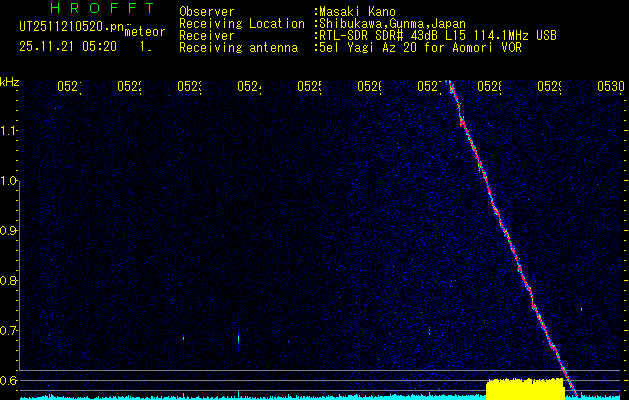Click the 0530 time axis marker
Screen dimensions: 629x400
(610, 87)
